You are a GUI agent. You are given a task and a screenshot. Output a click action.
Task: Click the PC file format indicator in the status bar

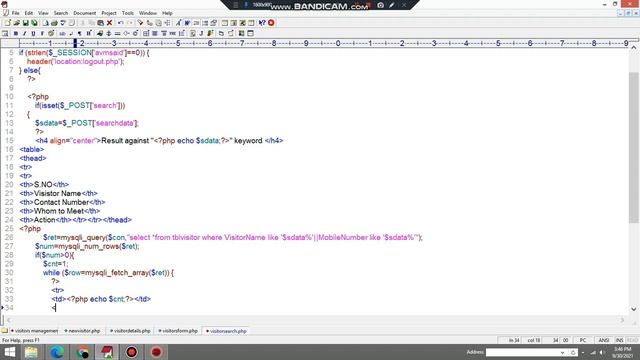(x=583, y=340)
